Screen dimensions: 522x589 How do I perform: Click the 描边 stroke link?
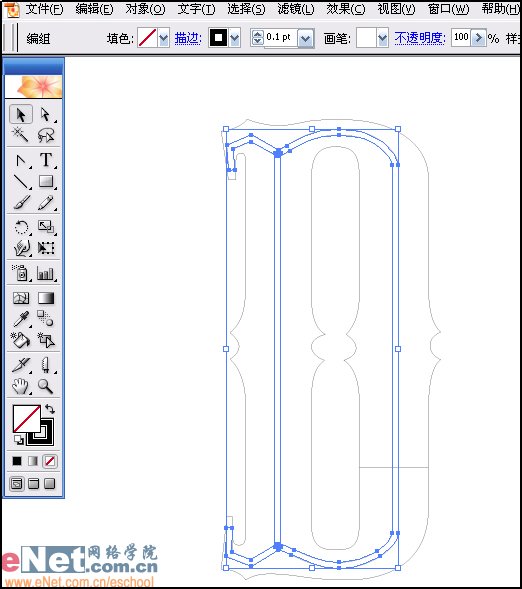point(188,38)
